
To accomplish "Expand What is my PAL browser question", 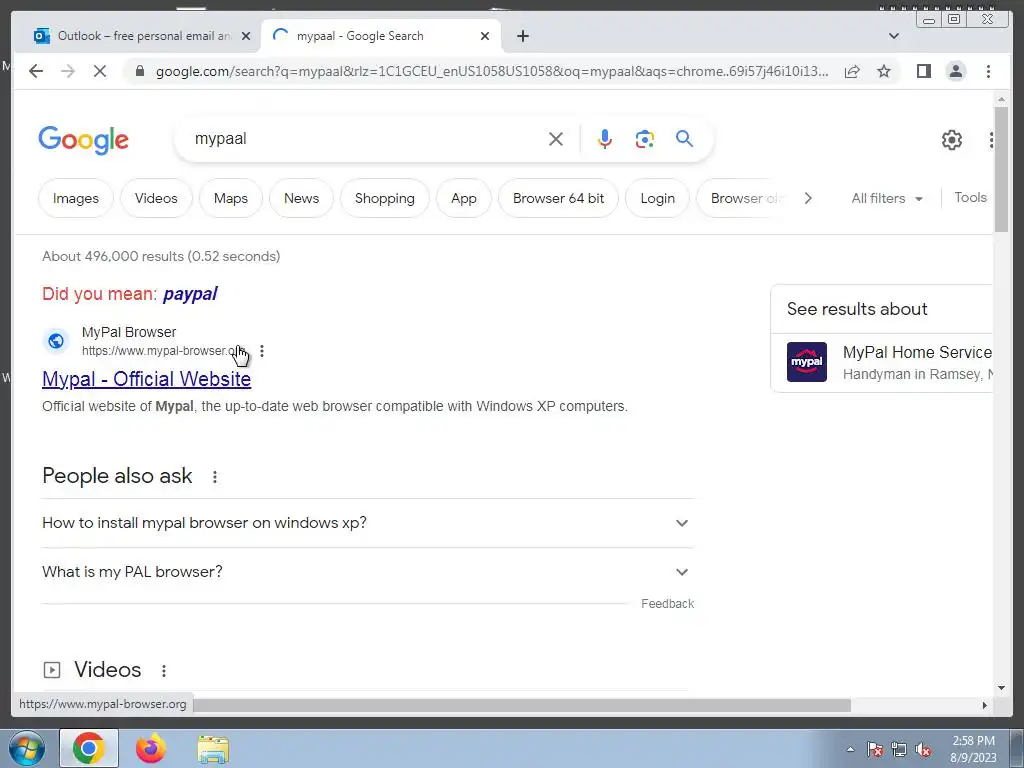I will click(368, 572).
